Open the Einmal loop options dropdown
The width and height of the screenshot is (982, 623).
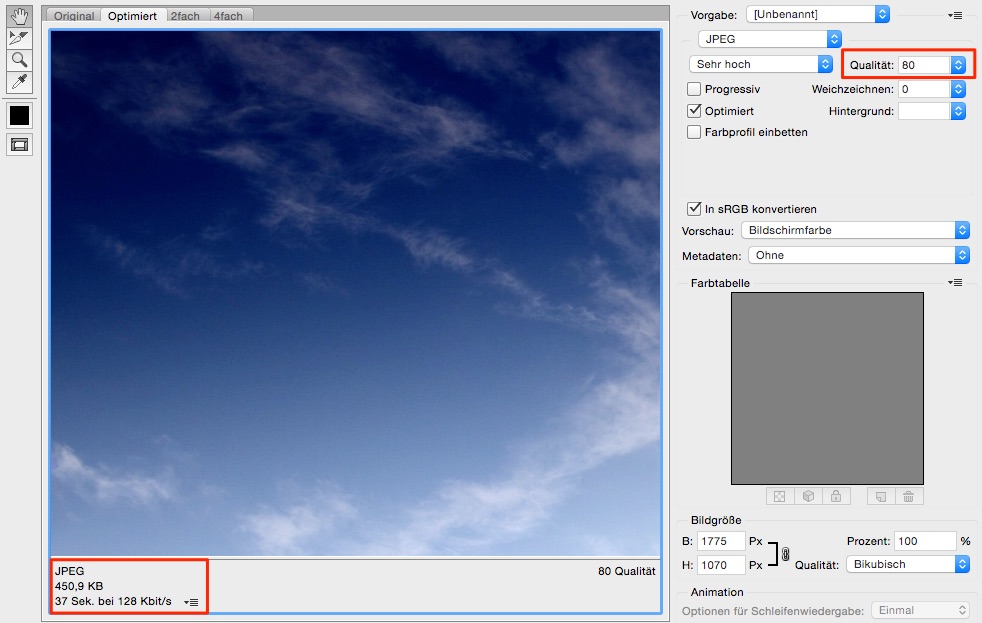click(x=921, y=610)
